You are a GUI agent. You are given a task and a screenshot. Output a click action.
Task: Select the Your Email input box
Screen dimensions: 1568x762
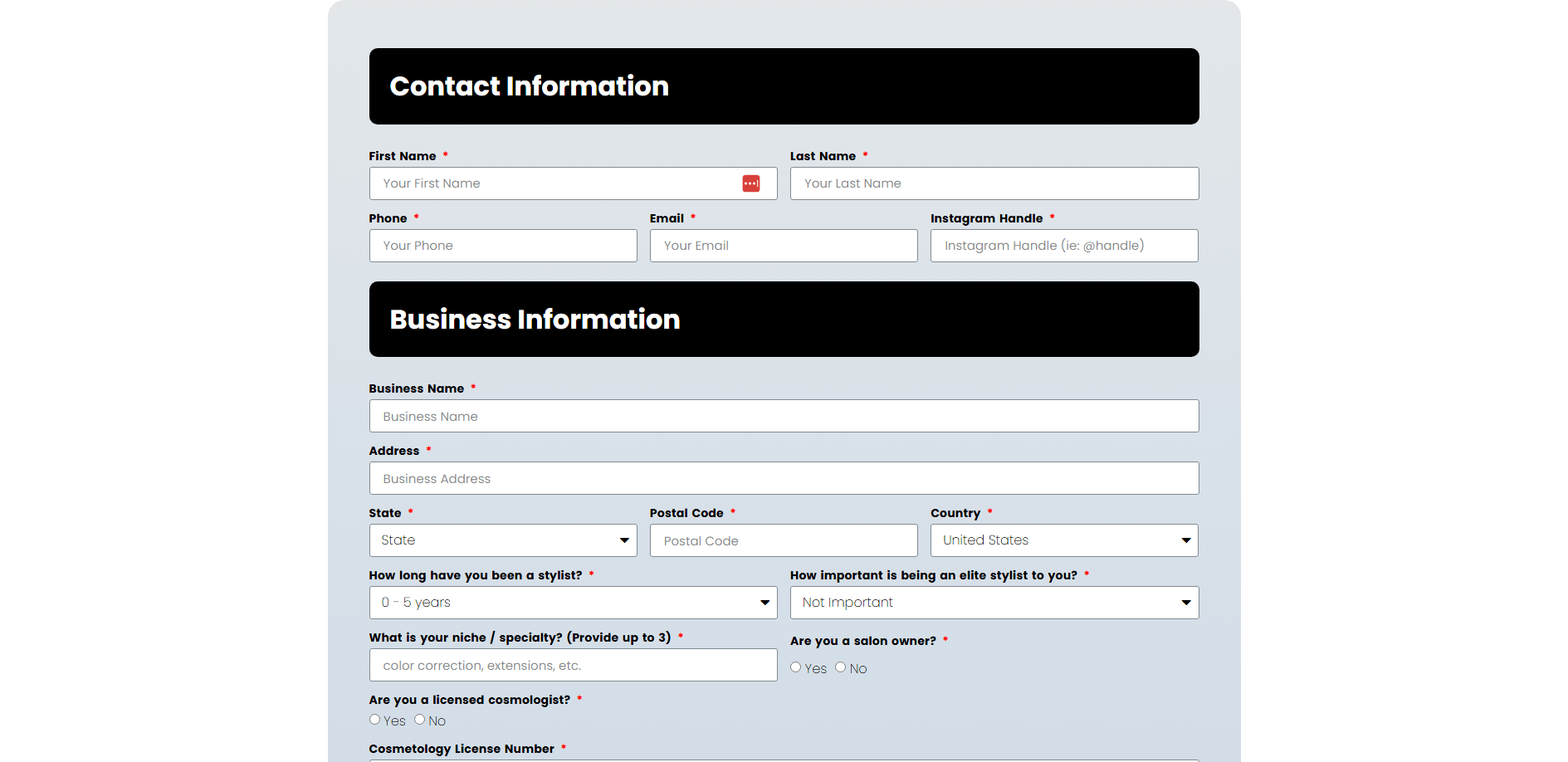[x=784, y=246]
